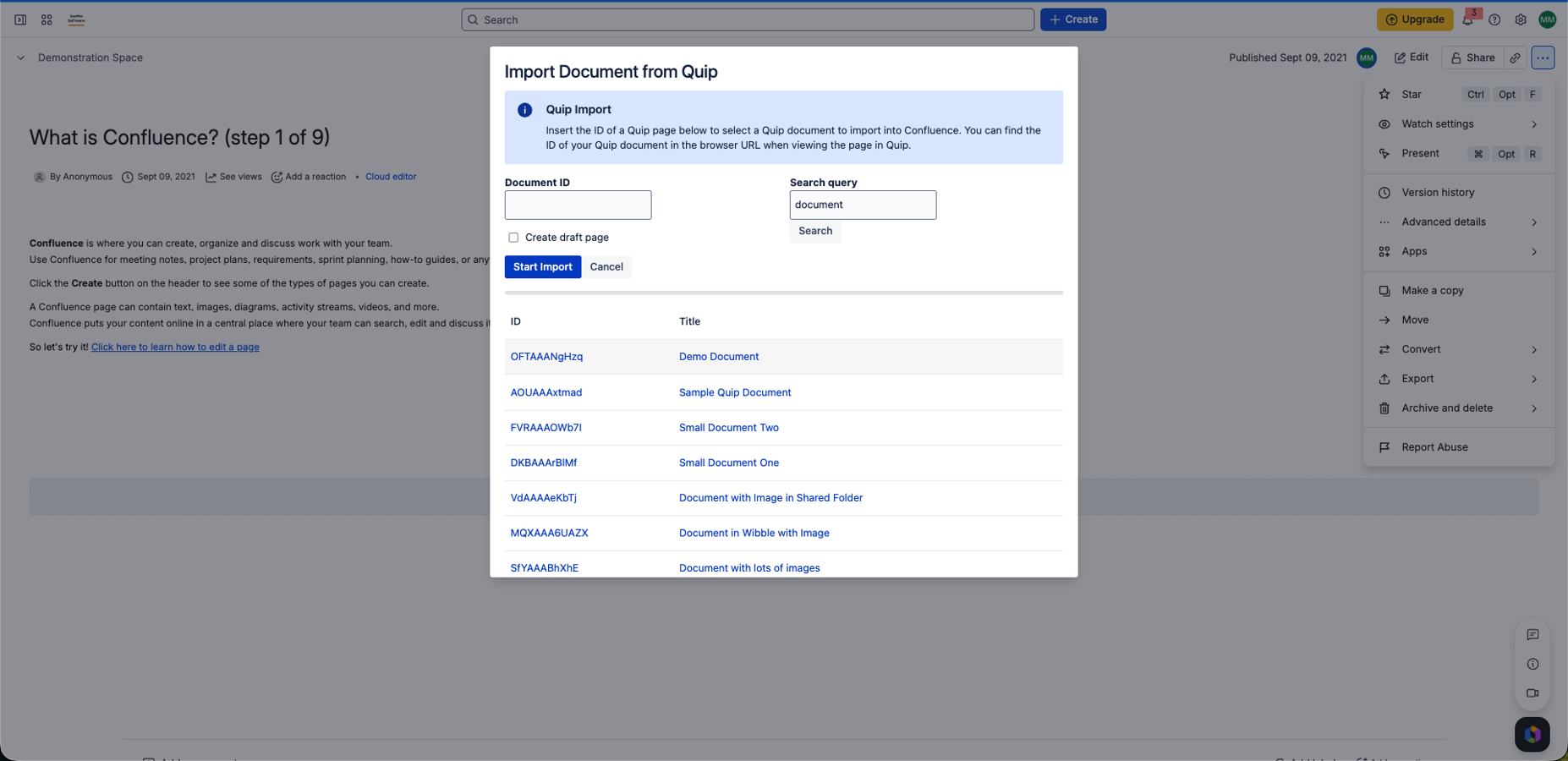Click the Edit page button
The width and height of the screenshot is (1568, 761).
[x=1412, y=57]
